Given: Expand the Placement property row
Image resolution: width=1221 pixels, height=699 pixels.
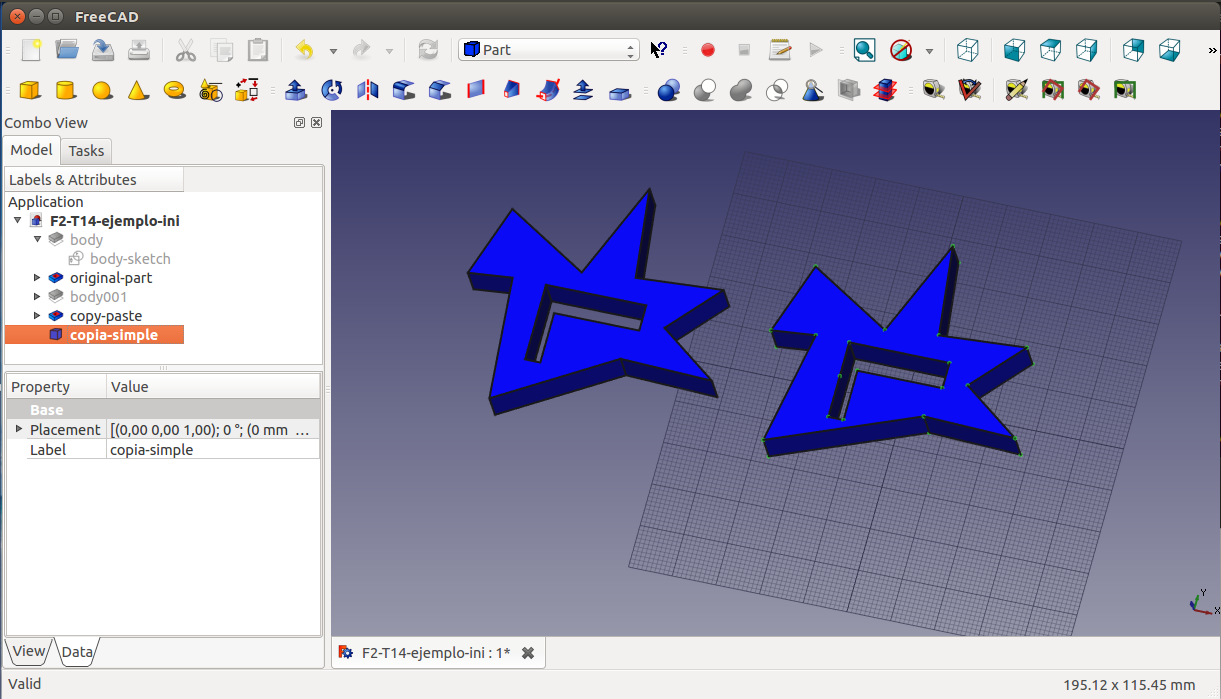Looking at the screenshot, I should 19,429.
